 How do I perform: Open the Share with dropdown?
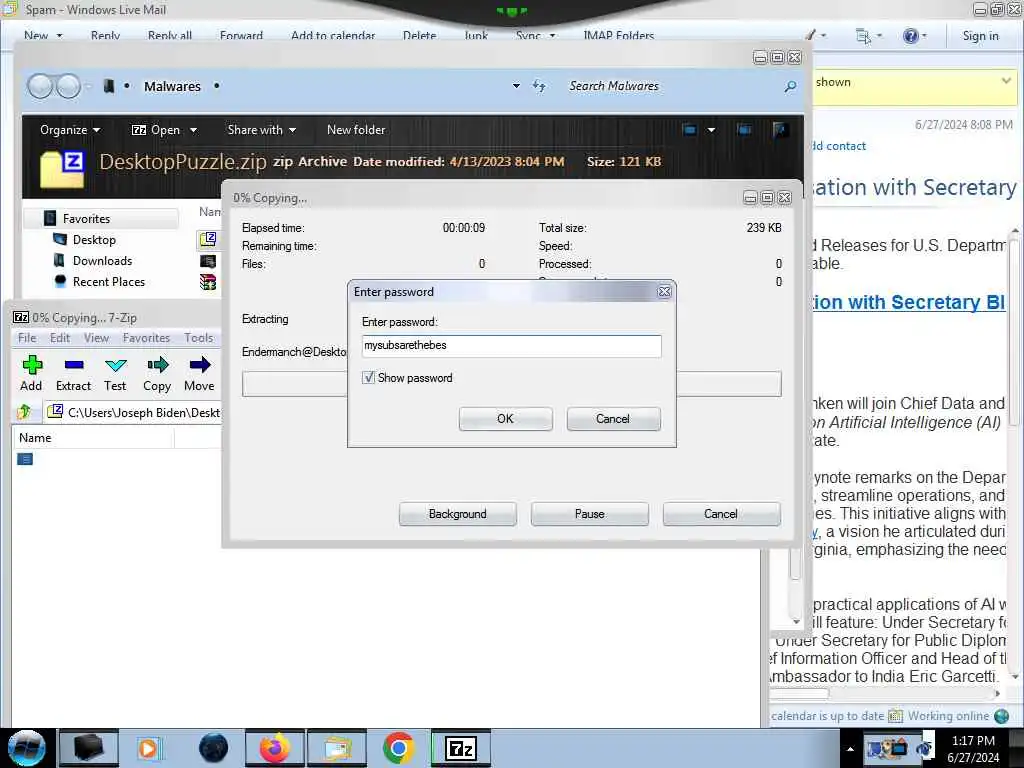(x=261, y=130)
